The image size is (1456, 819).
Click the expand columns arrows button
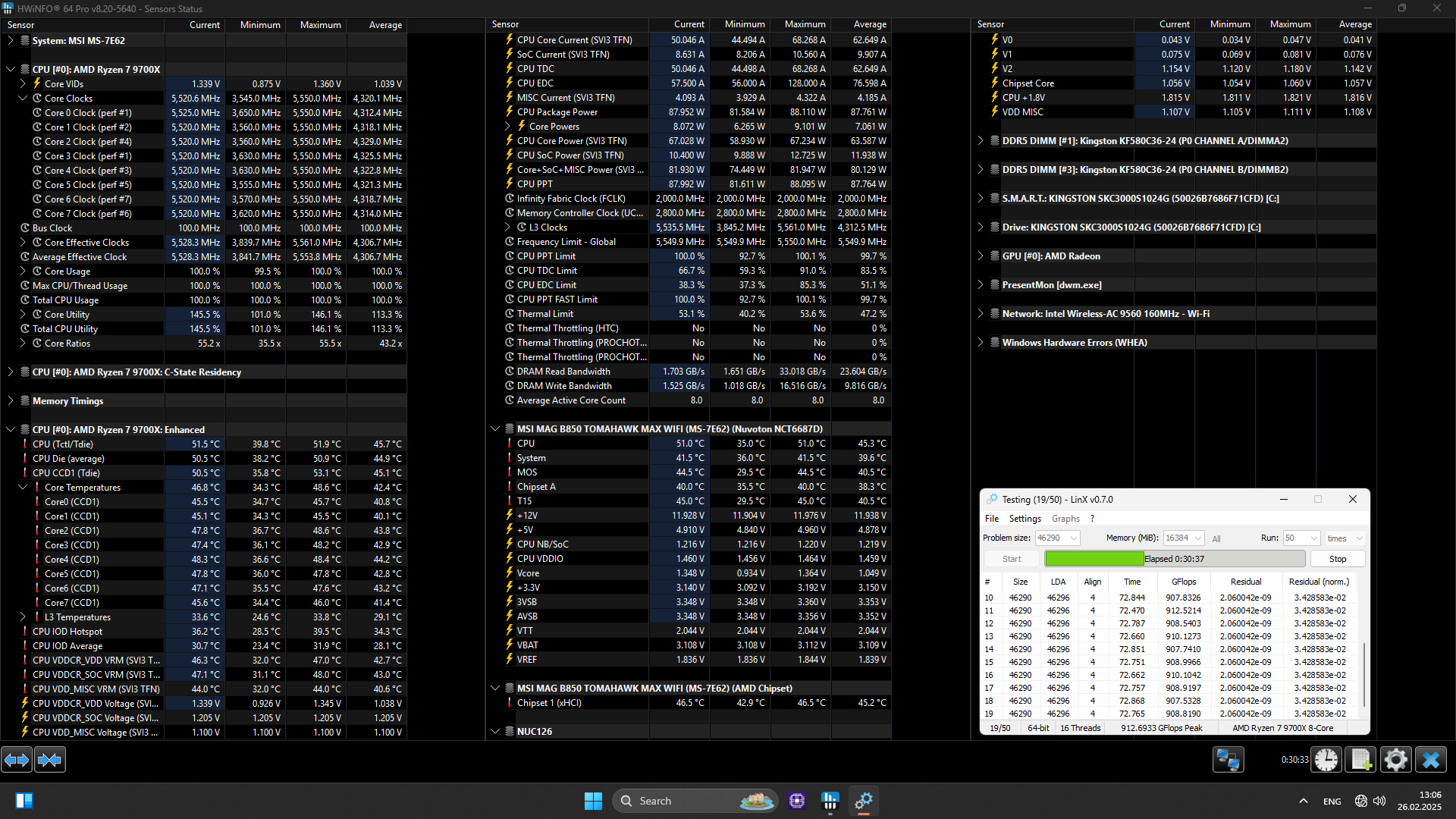click(x=17, y=759)
